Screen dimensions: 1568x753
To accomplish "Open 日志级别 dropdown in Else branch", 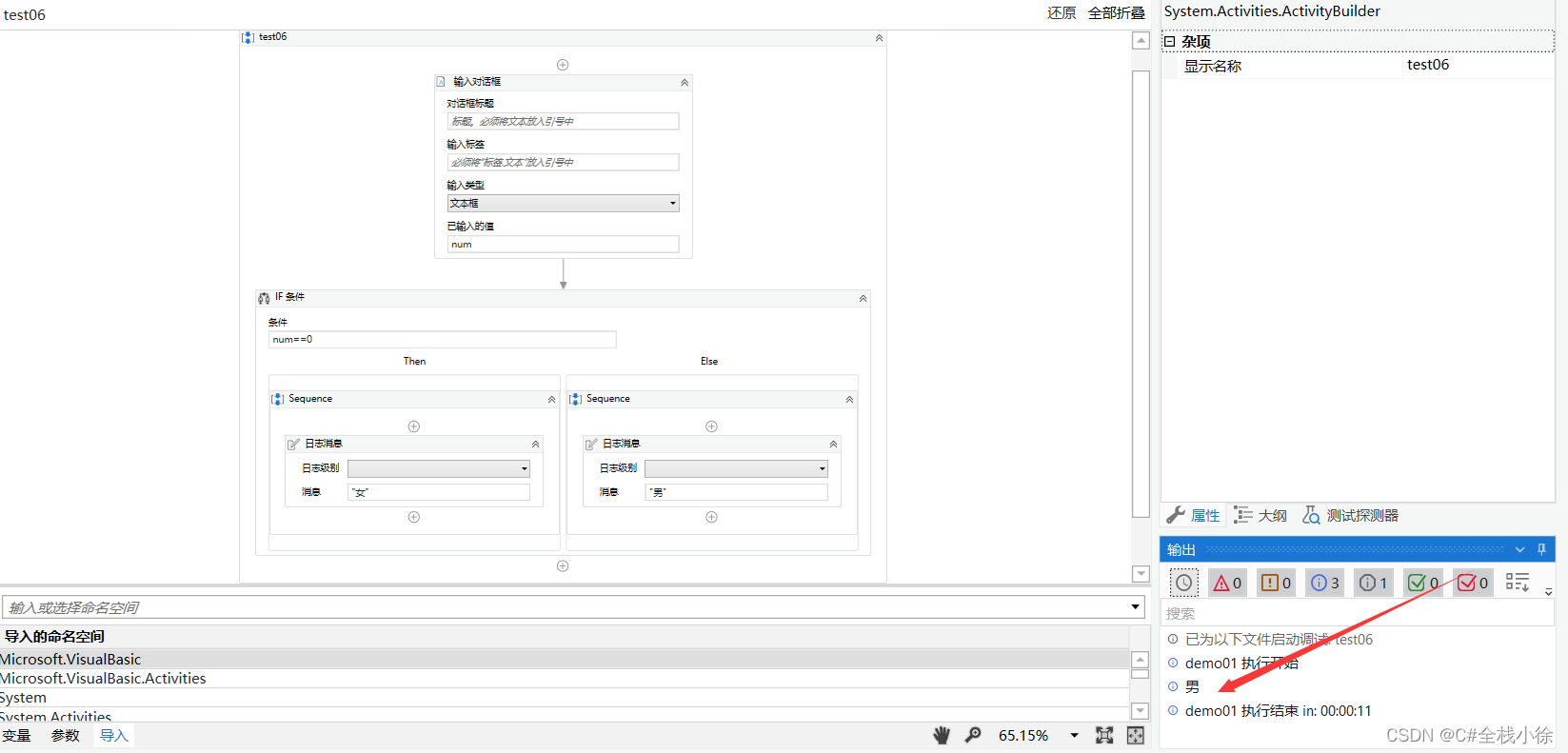I will point(736,468).
